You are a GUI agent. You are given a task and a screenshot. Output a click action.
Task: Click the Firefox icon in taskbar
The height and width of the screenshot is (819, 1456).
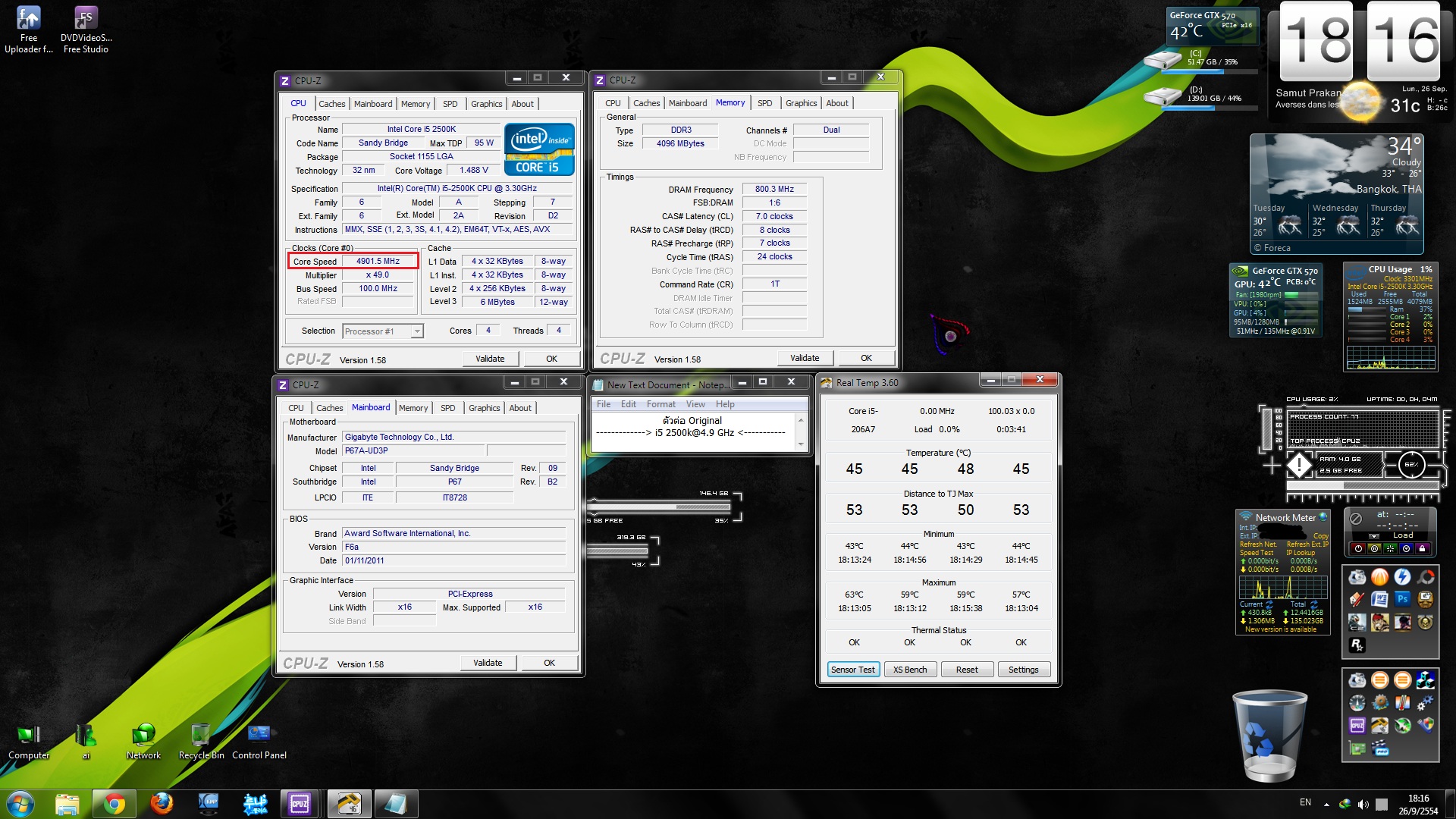pyautogui.click(x=161, y=803)
